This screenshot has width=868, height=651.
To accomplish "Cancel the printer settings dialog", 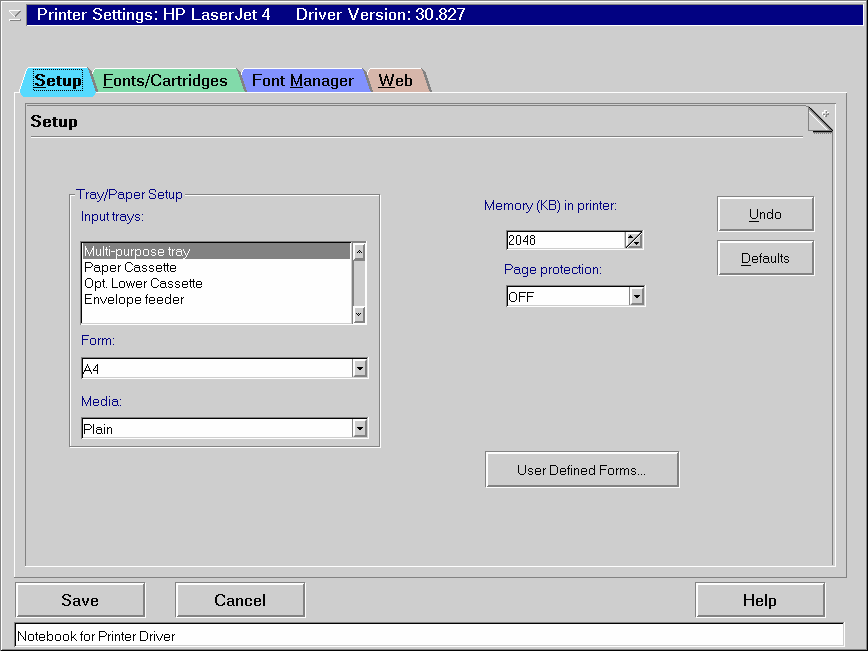I will 240,600.
